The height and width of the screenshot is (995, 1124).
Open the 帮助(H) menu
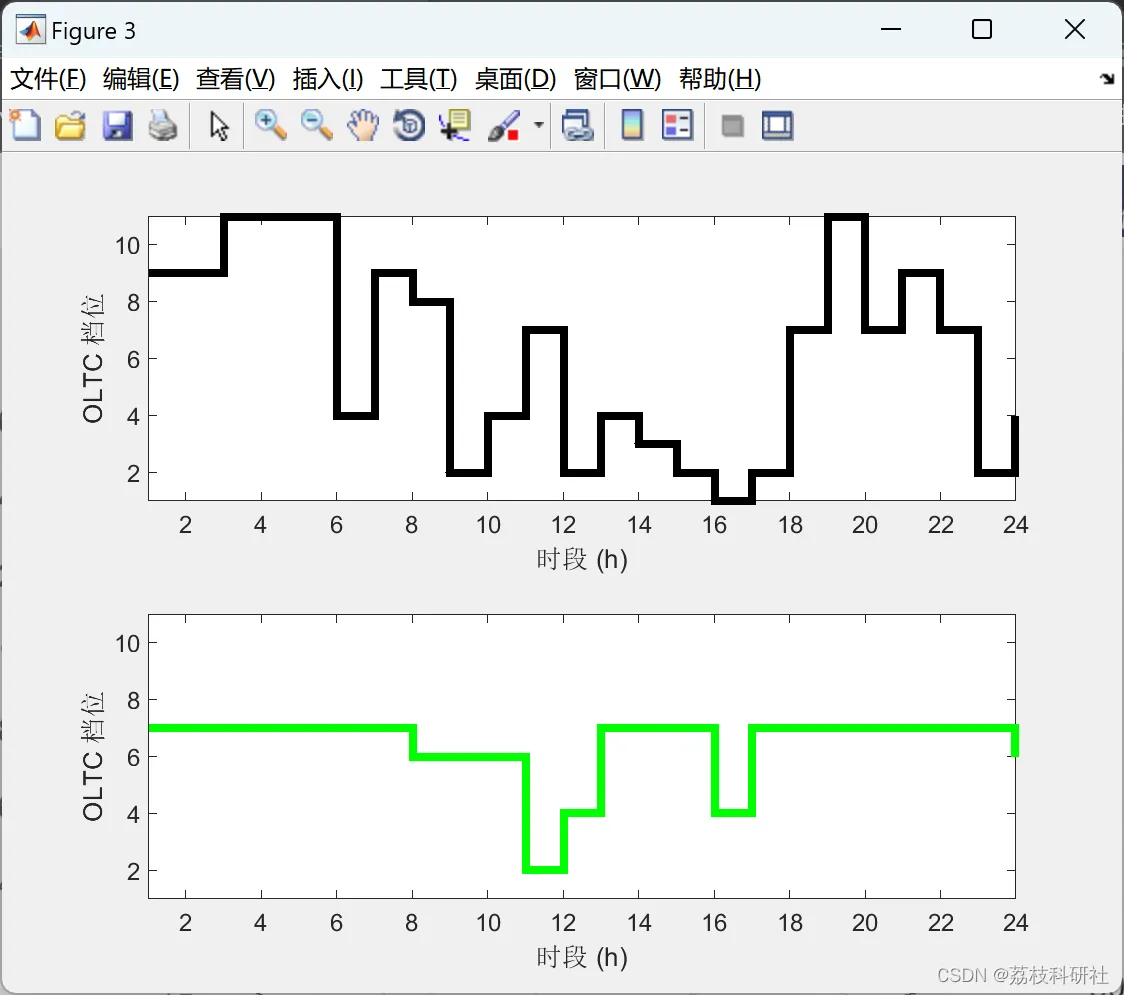(720, 79)
